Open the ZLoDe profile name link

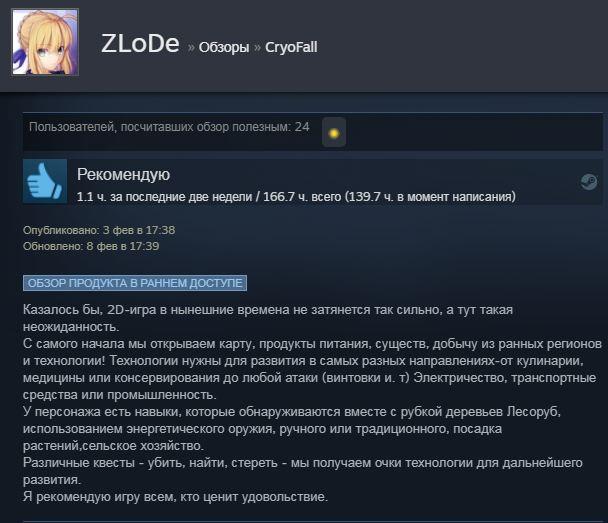coord(140,43)
